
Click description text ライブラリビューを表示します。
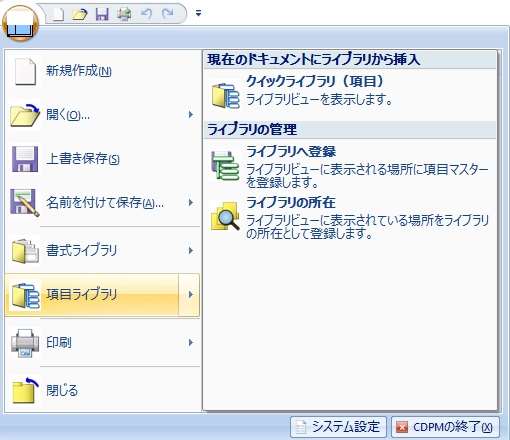pyautogui.click(x=319, y=100)
